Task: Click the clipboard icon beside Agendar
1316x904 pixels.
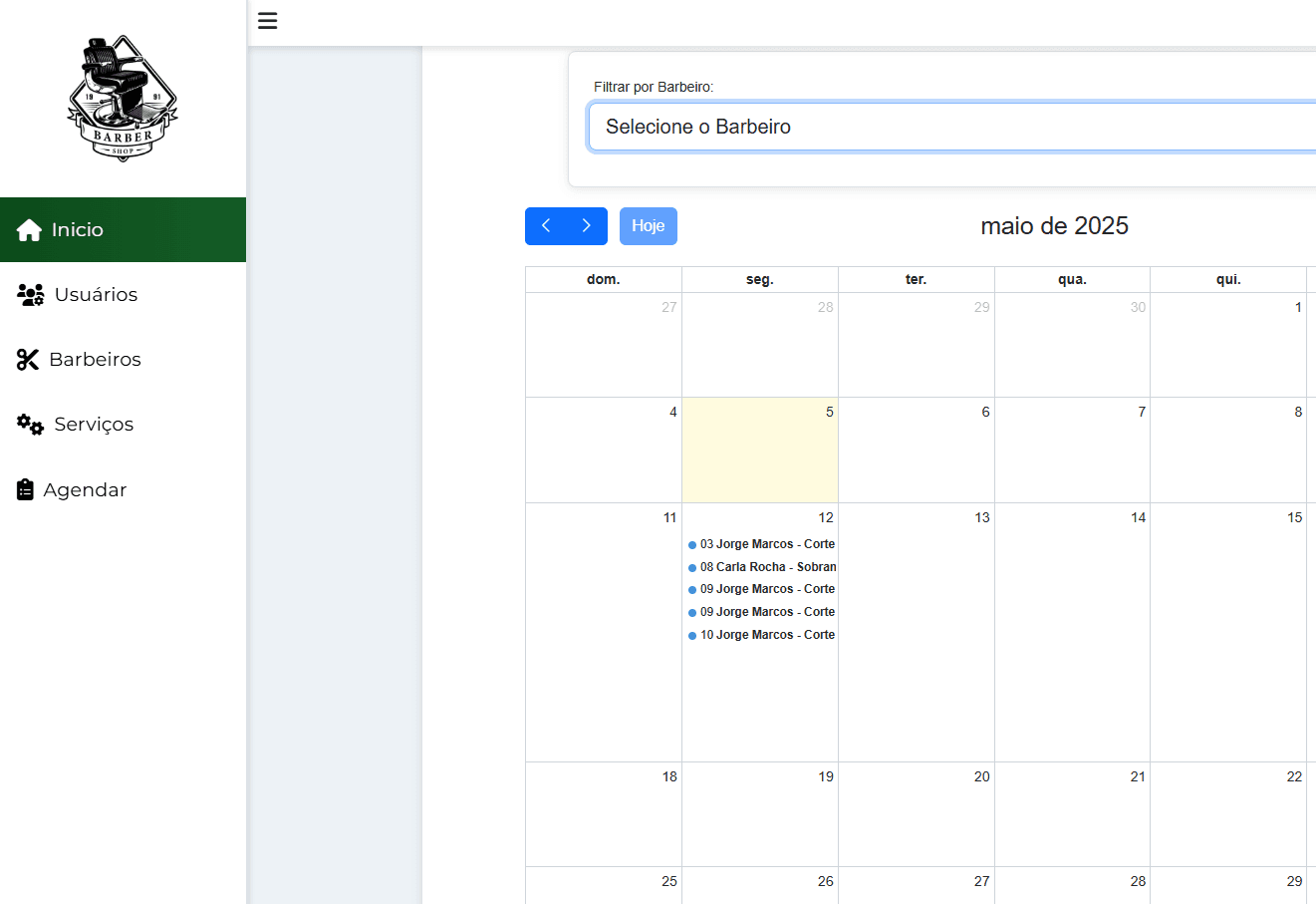Action: click(x=26, y=489)
